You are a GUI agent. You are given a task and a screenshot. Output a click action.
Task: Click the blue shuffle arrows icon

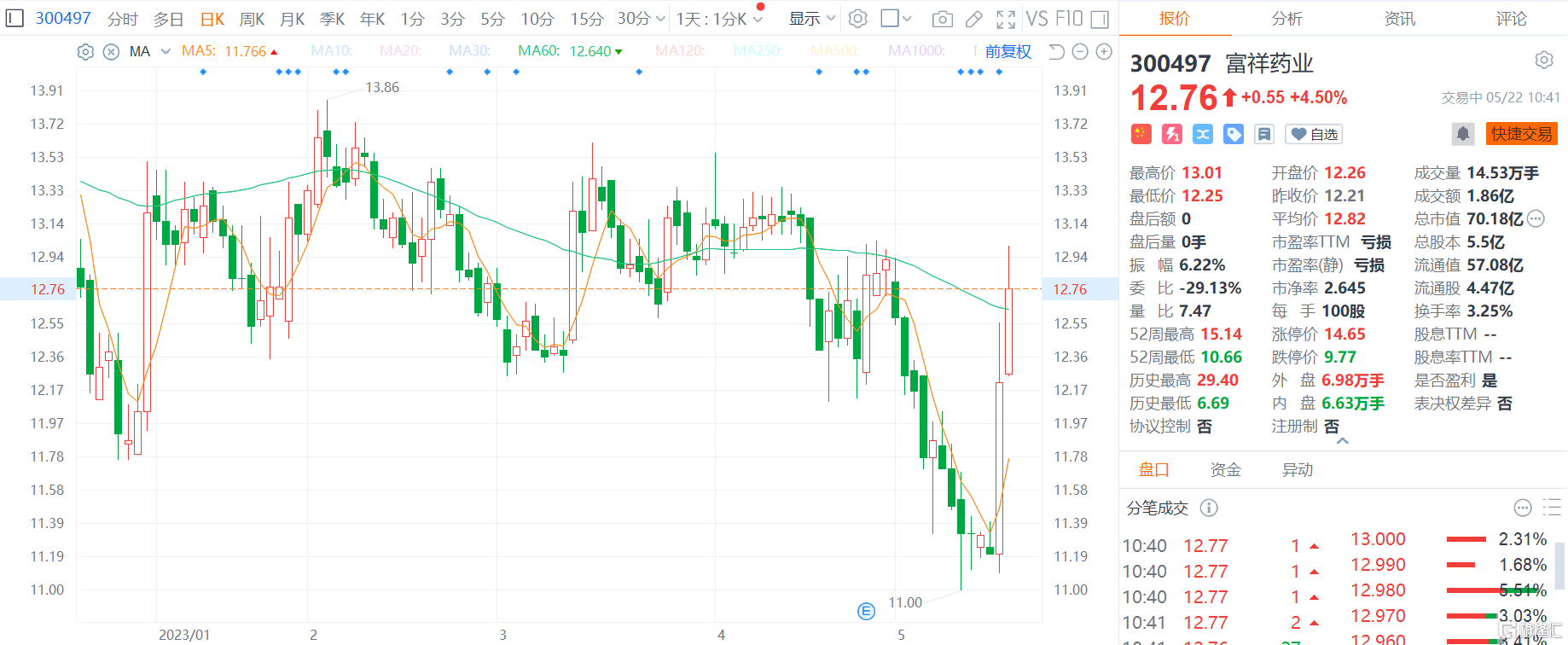click(x=1203, y=134)
